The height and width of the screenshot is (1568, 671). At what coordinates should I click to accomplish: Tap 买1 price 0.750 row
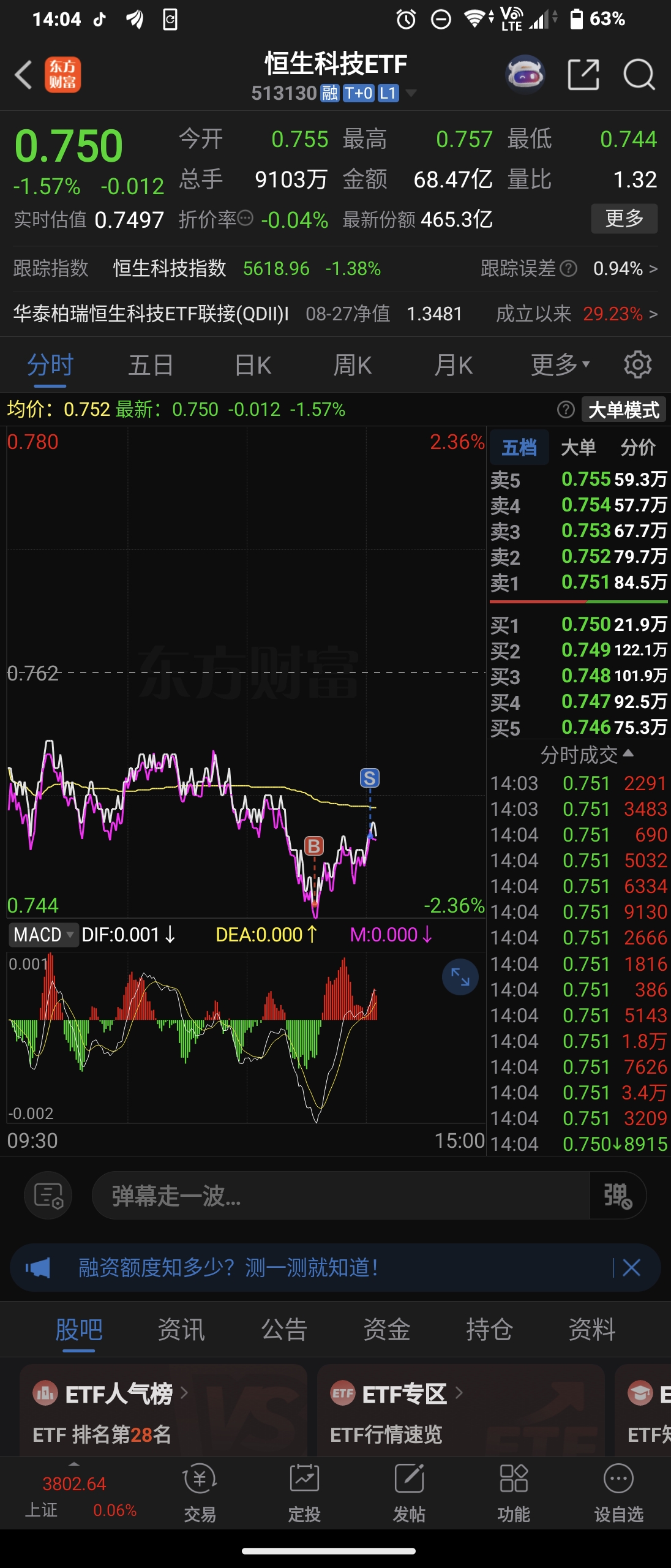[579, 624]
